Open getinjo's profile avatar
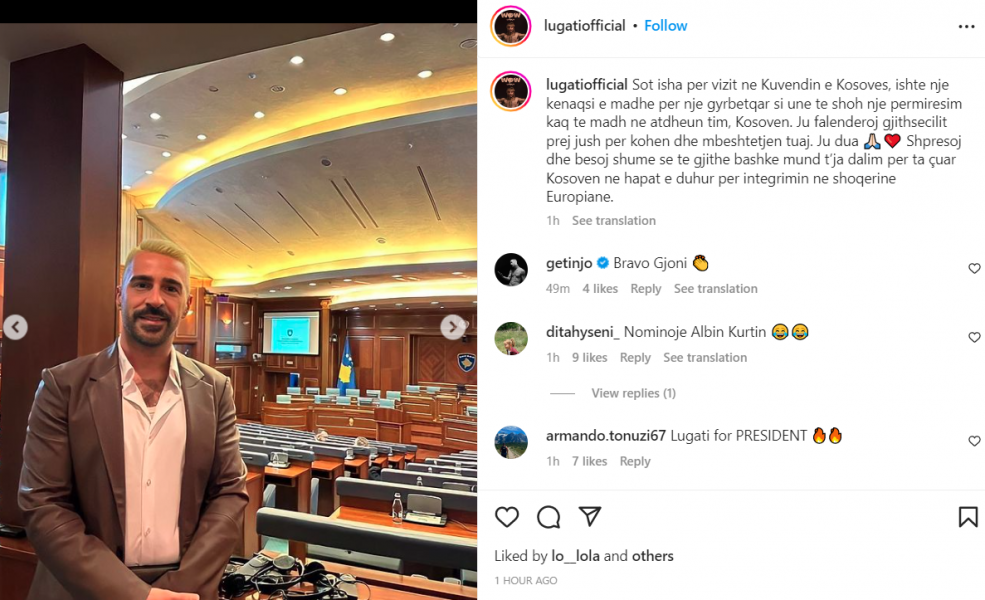Viewport: 985px width, 600px height. (x=511, y=270)
